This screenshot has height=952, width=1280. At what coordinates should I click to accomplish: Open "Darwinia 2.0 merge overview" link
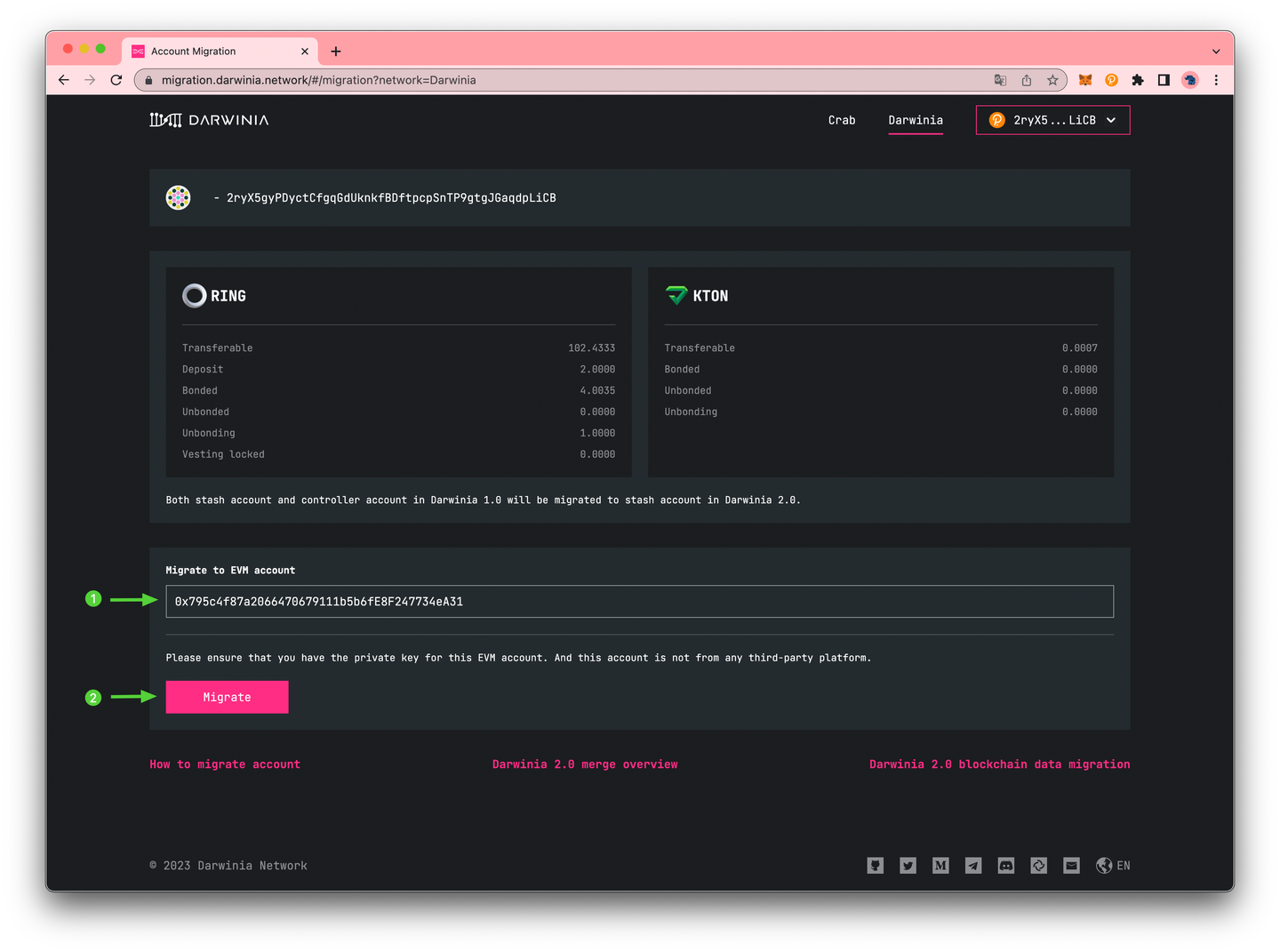pyautogui.click(x=585, y=764)
